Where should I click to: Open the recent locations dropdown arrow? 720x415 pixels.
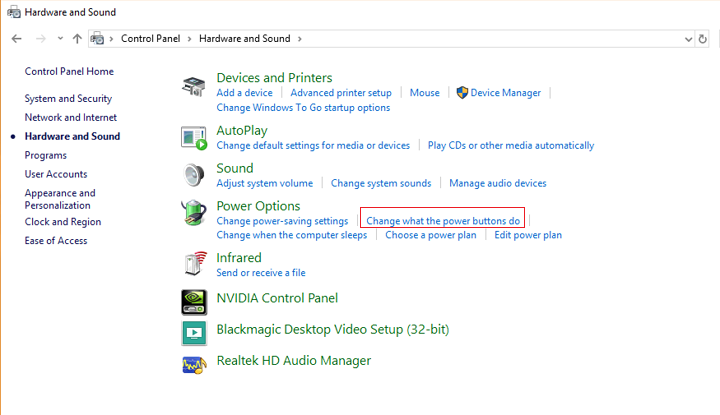(x=60, y=39)
